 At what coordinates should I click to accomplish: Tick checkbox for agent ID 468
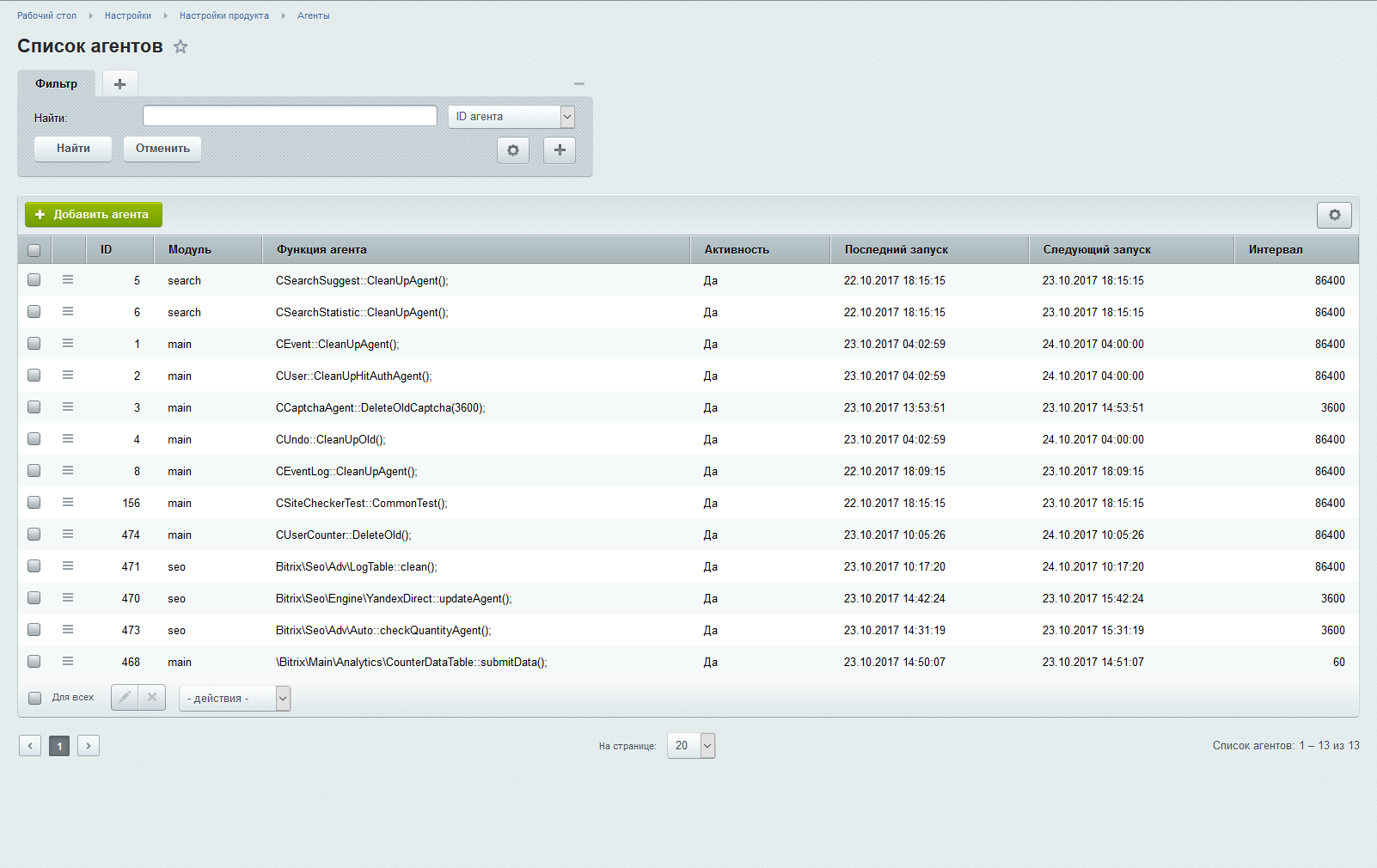point(34,662)
